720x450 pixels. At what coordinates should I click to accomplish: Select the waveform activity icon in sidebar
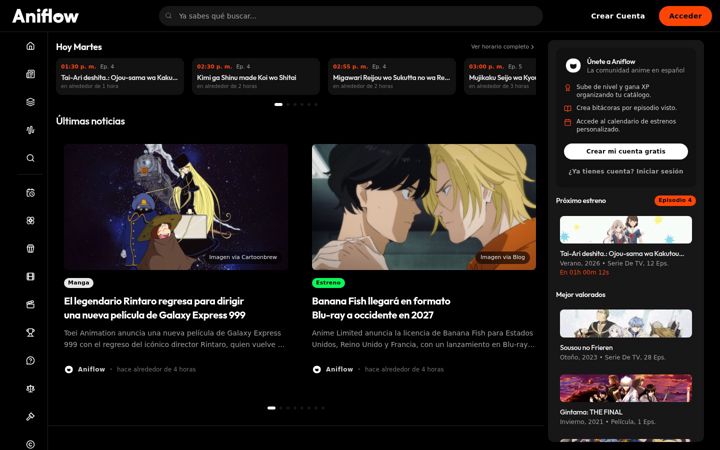[30, 130]
